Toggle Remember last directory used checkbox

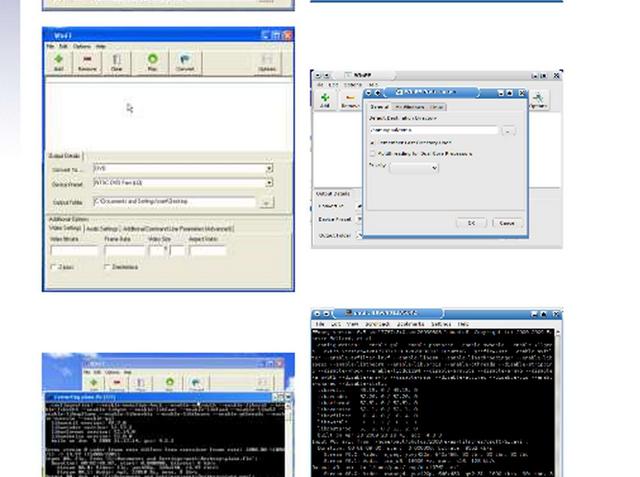(372, 143)
